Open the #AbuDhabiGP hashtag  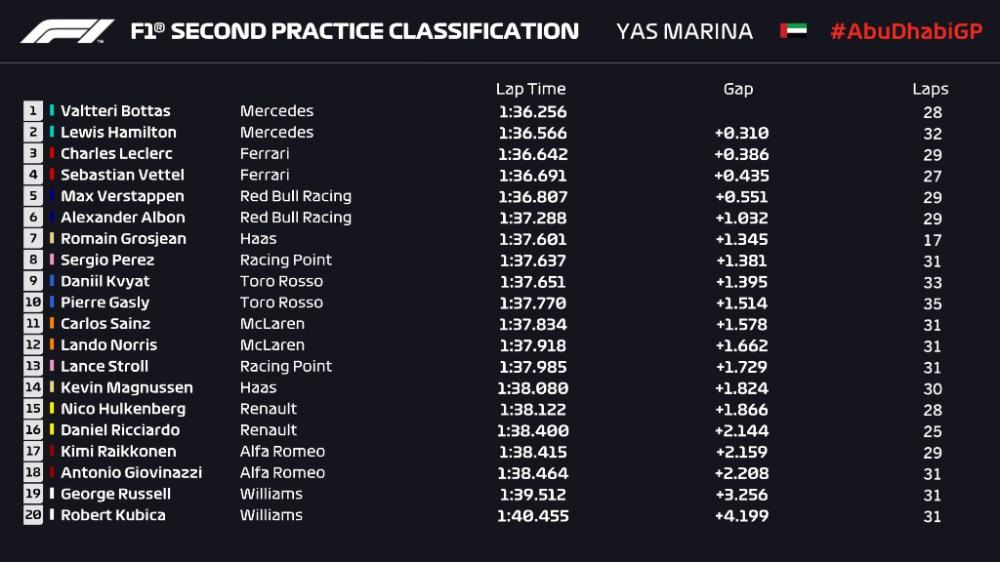[906, 32]
